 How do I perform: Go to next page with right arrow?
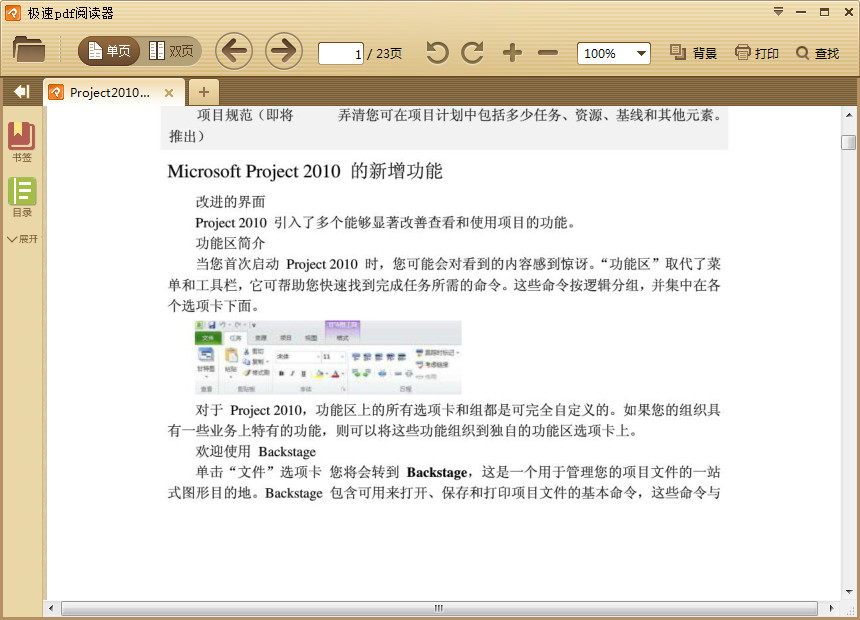(284, 51)
